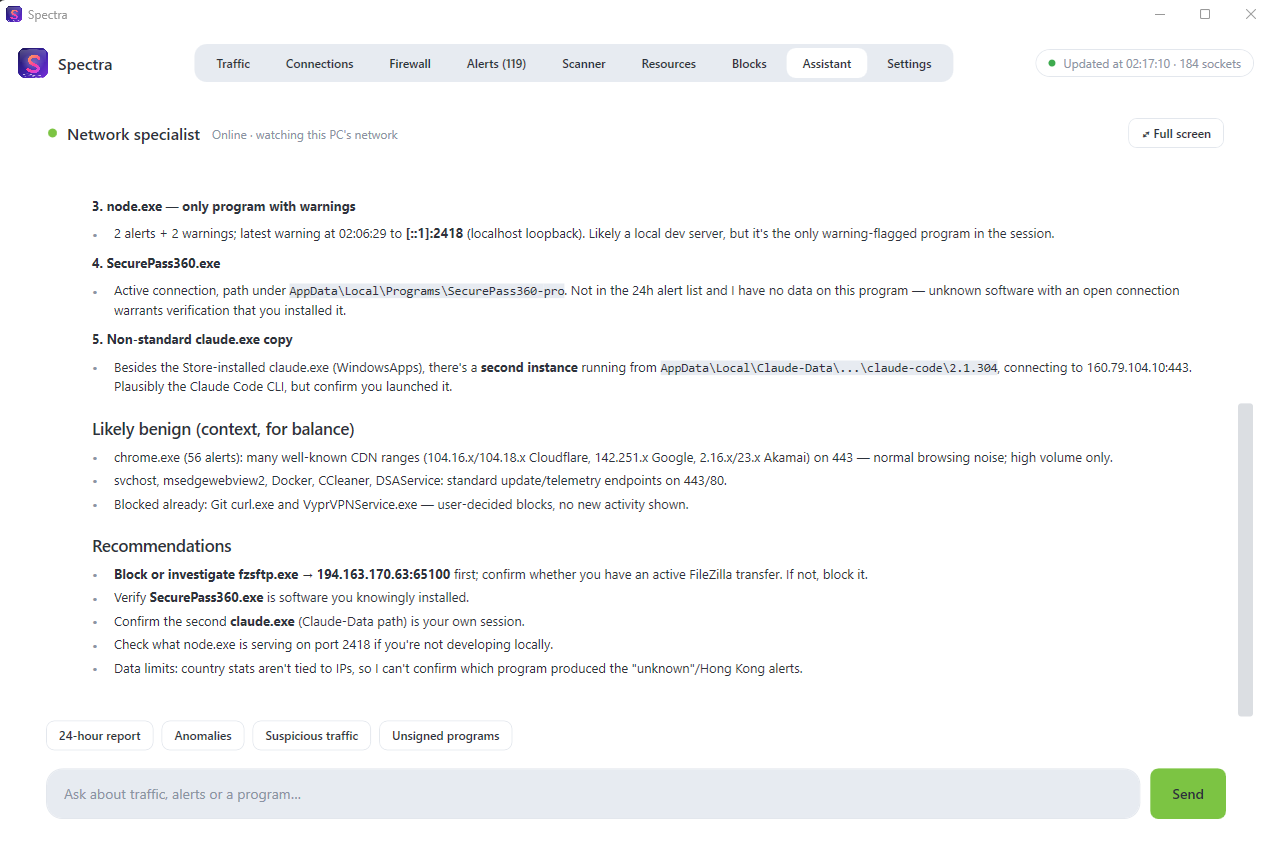Click the Network specialist heading

click(134, 134)
